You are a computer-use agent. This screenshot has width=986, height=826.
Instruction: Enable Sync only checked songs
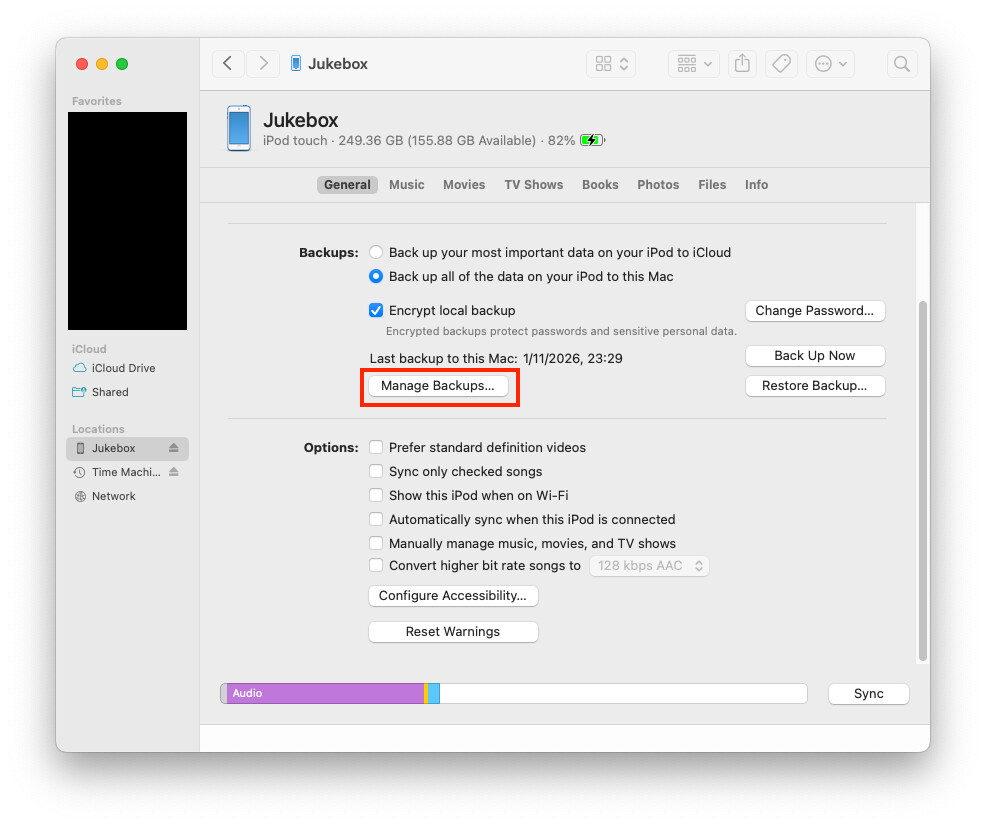pyautogui.click(x=376, y=472)
